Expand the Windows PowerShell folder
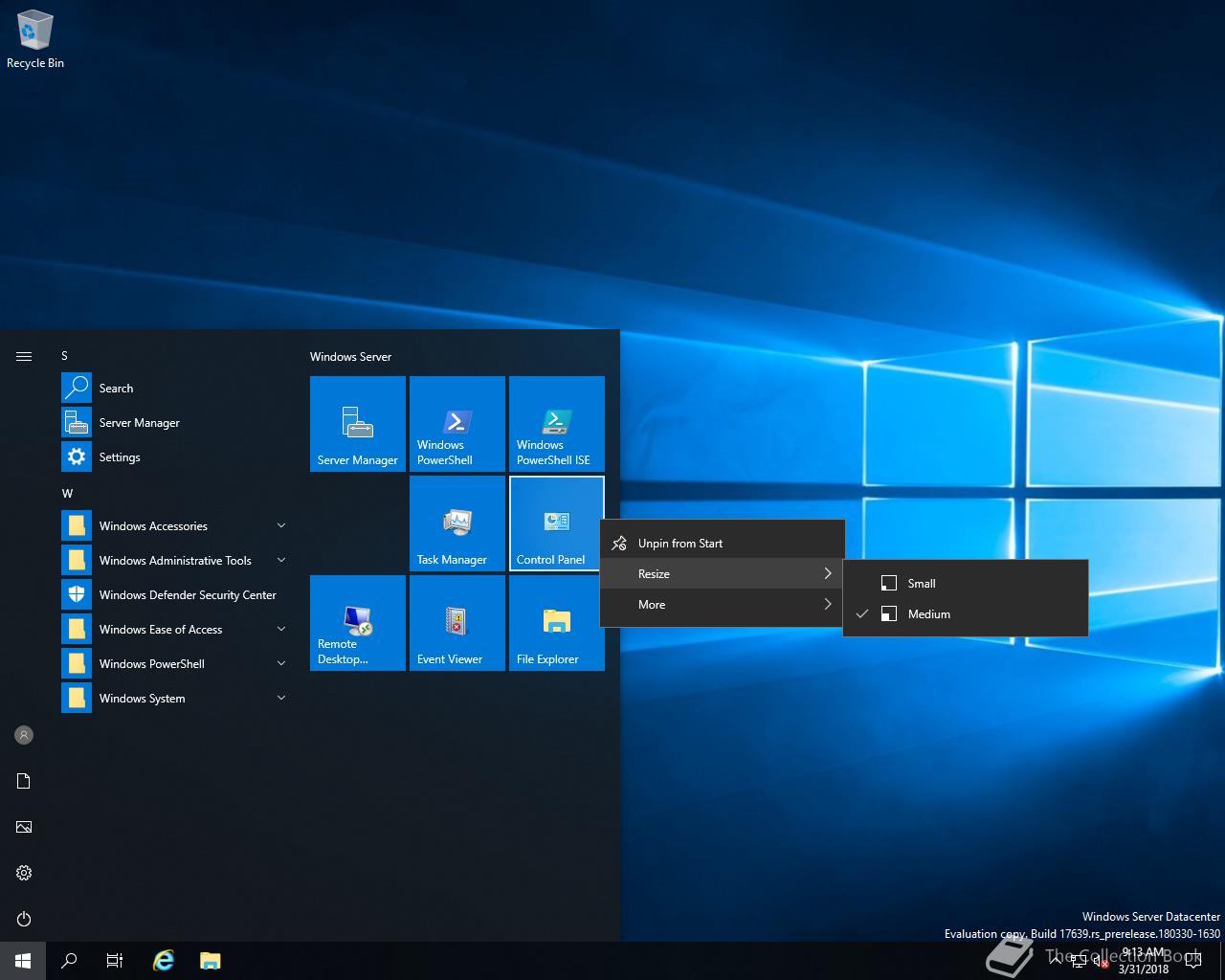The height and width of the screenshot is (980, 1225). click(x=176, y=664)
